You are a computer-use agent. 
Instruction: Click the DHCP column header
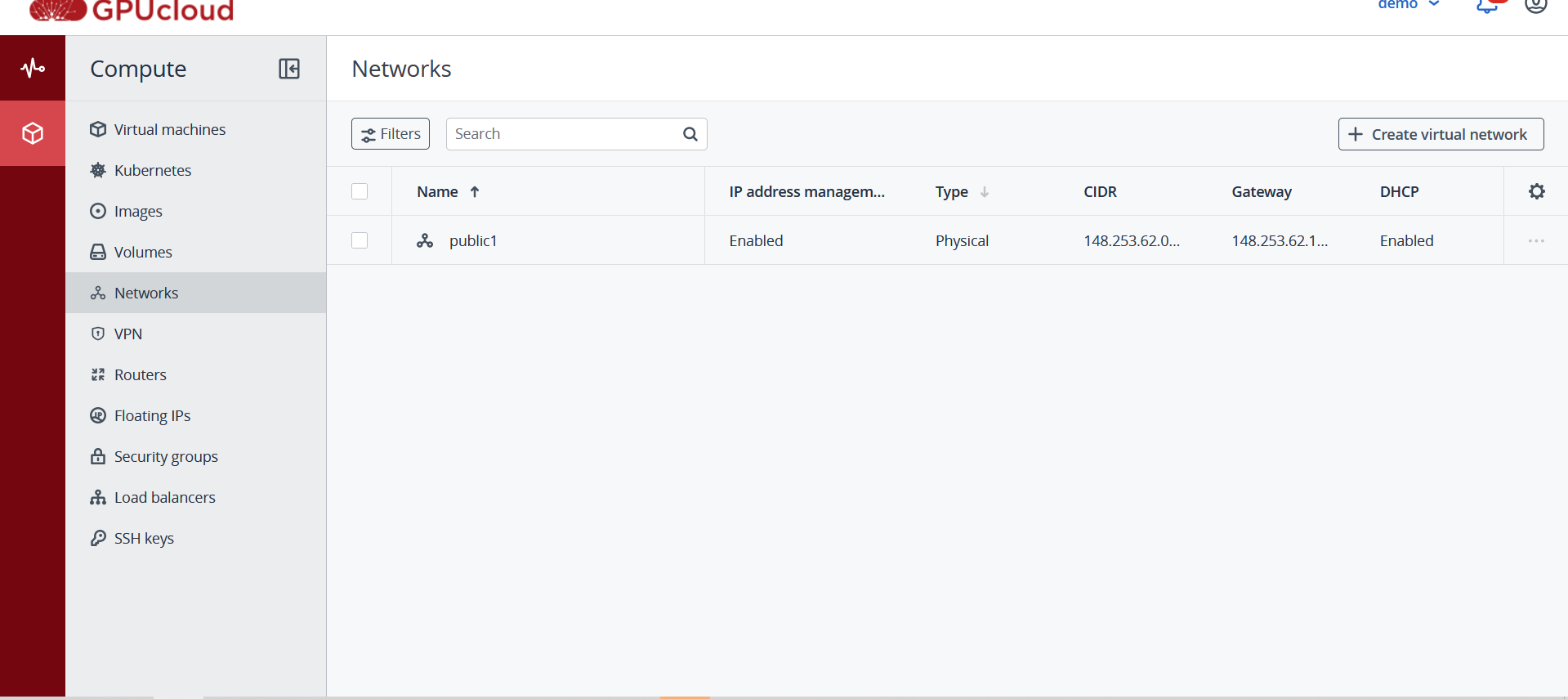(x=1399, y=191)
